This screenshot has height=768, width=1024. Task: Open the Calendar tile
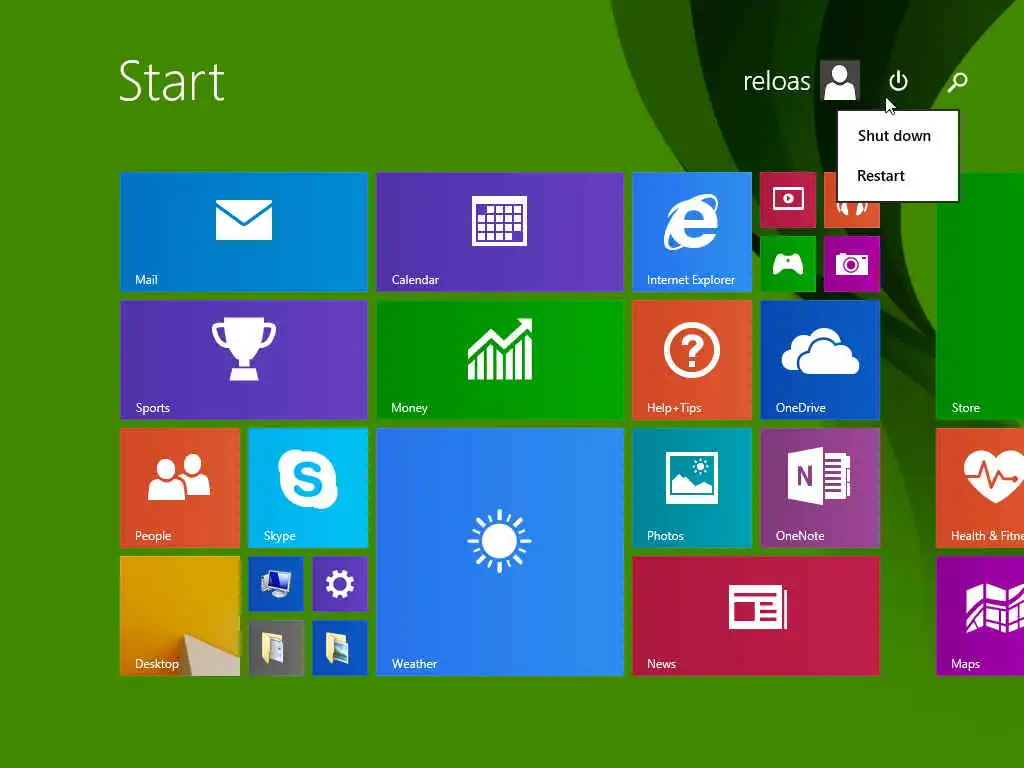(x=500, y=232)
